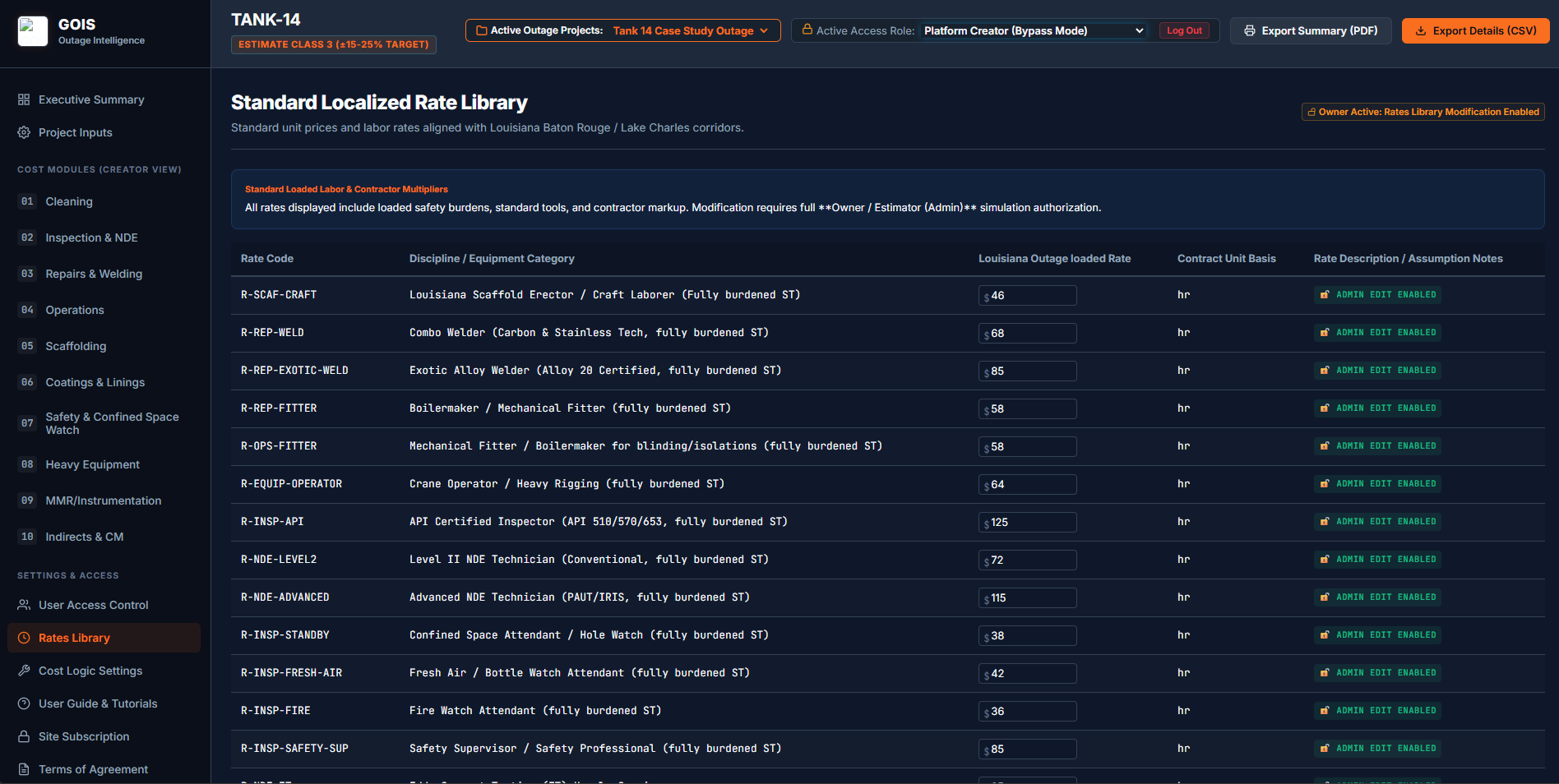Viewport: 1559px width, 784px height.
Task: Edit the R-SCAF-CRAFT rate field showing 46
Action: [1027, 295]
